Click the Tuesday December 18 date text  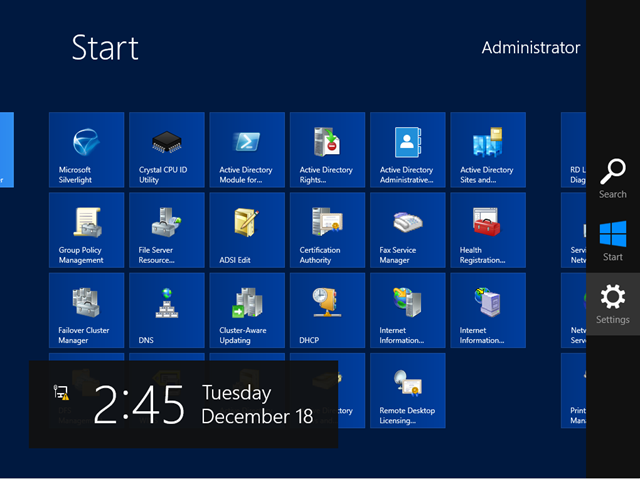click(x=257, y=404)
